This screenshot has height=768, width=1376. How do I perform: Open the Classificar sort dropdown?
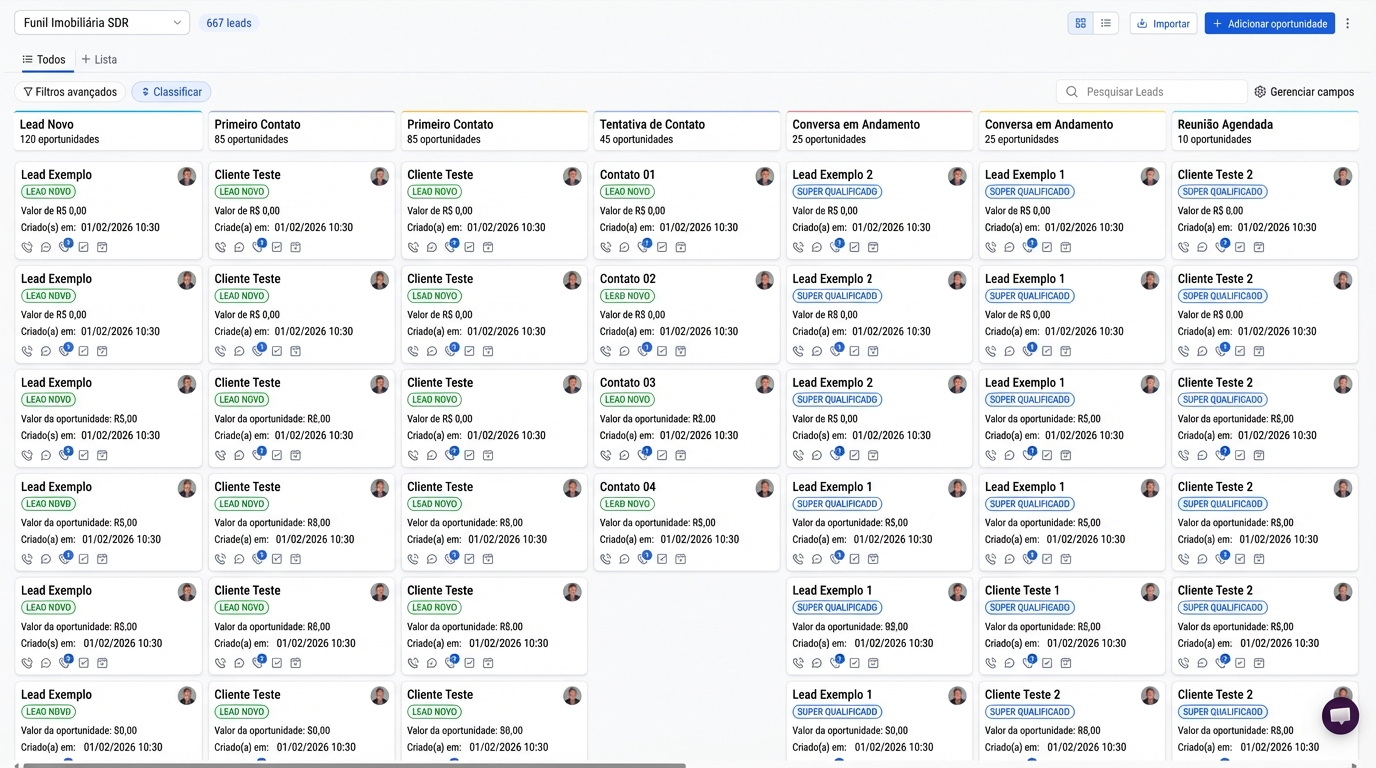point(171,92)
